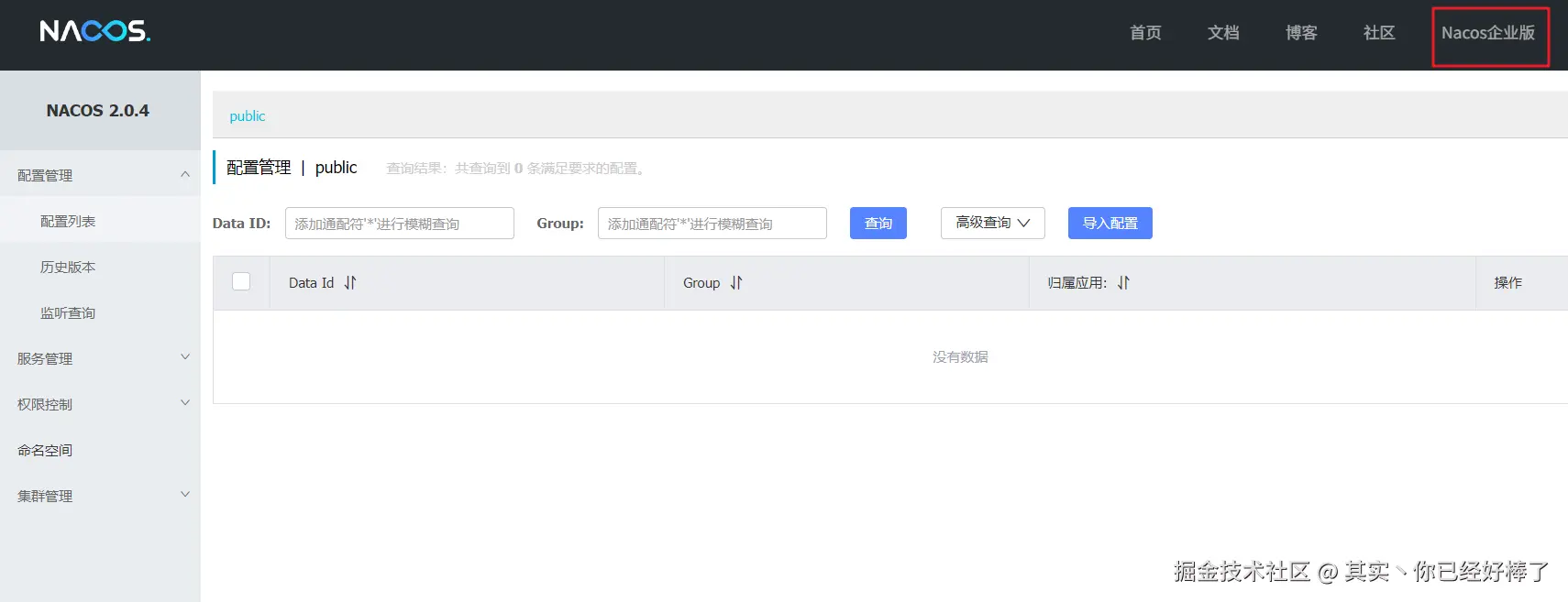Screen dimensions: 1568x602
Task: Open the 高级查询 dropdown
Action: (x=992, y=223)
